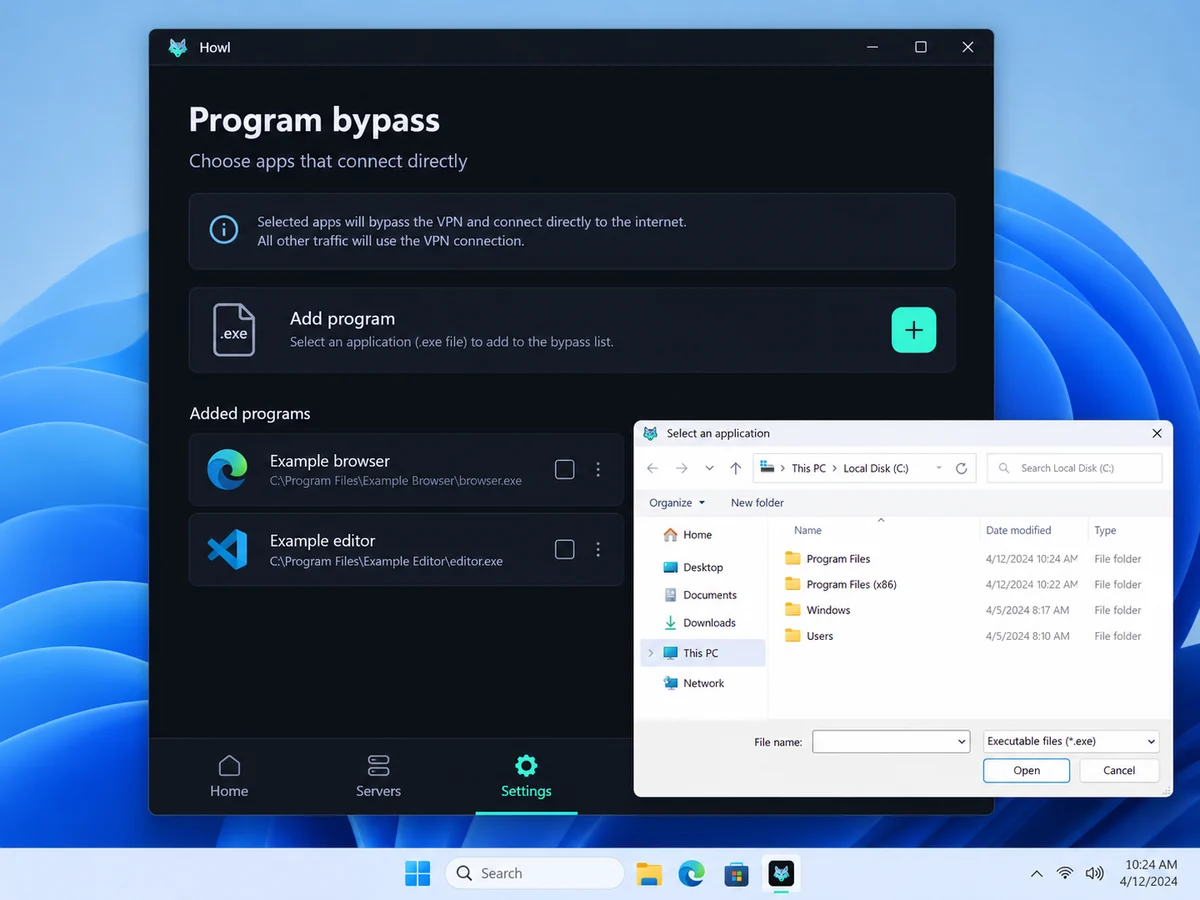Click the Howl taskbar icon
This screenshot has height=900, width=1200.
coord(781,873)
